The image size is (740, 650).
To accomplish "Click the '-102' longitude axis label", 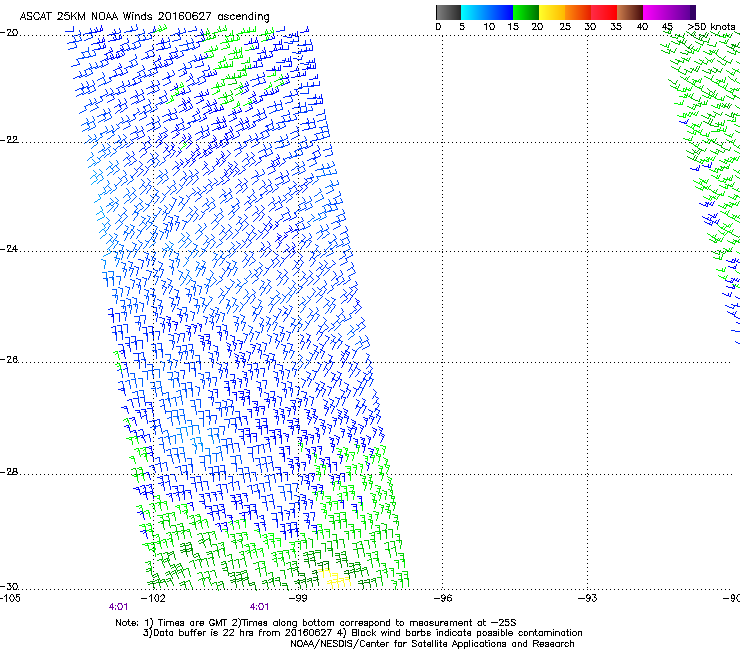I will 153,598.
